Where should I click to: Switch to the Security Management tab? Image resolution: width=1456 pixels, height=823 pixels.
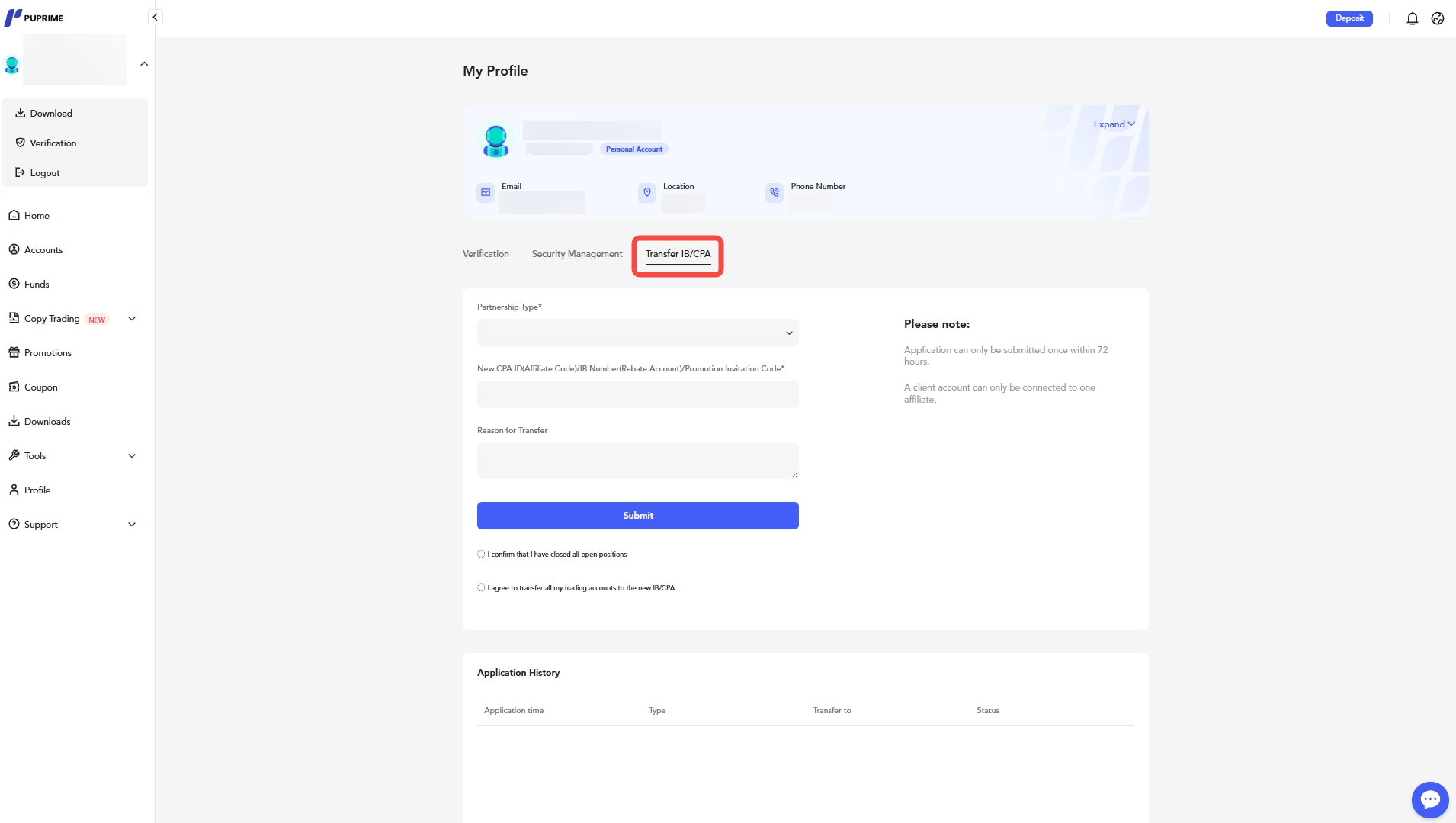576,254
